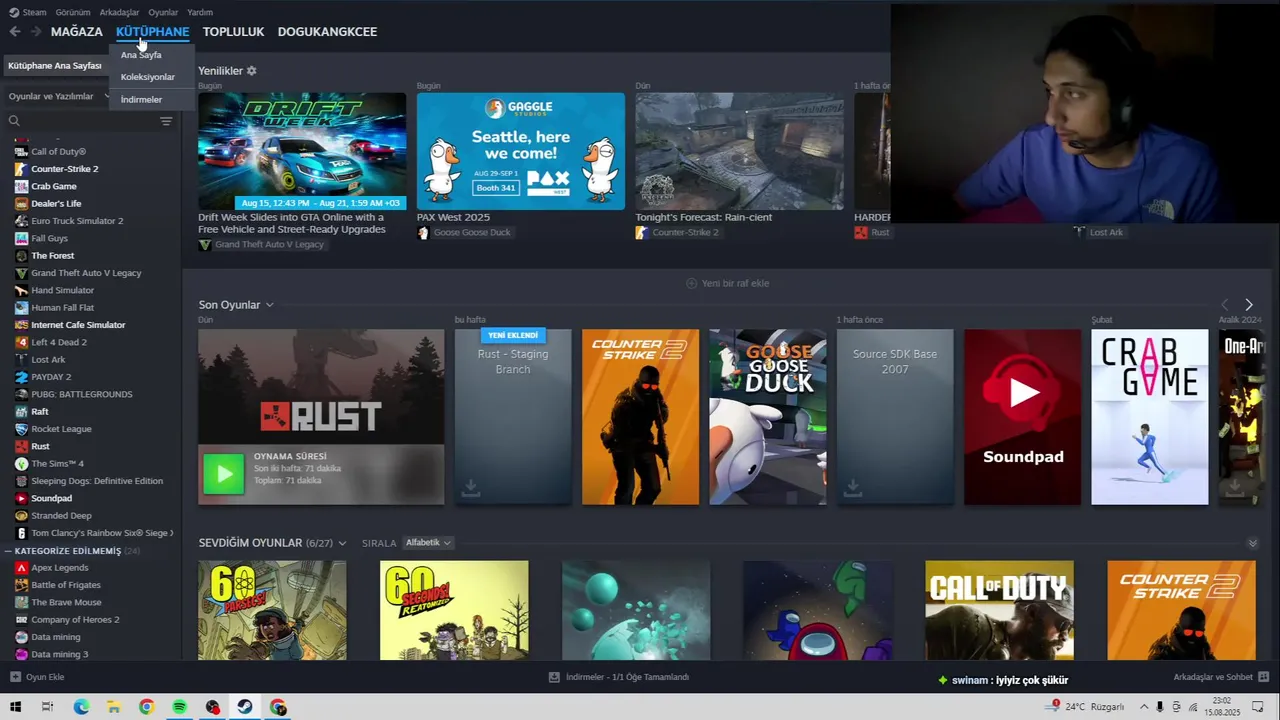The height and width of the screenshot is (720, 1280).
Task: Click the PAYDAY 2 sidebar icon
Action: (x=21, y=377)
